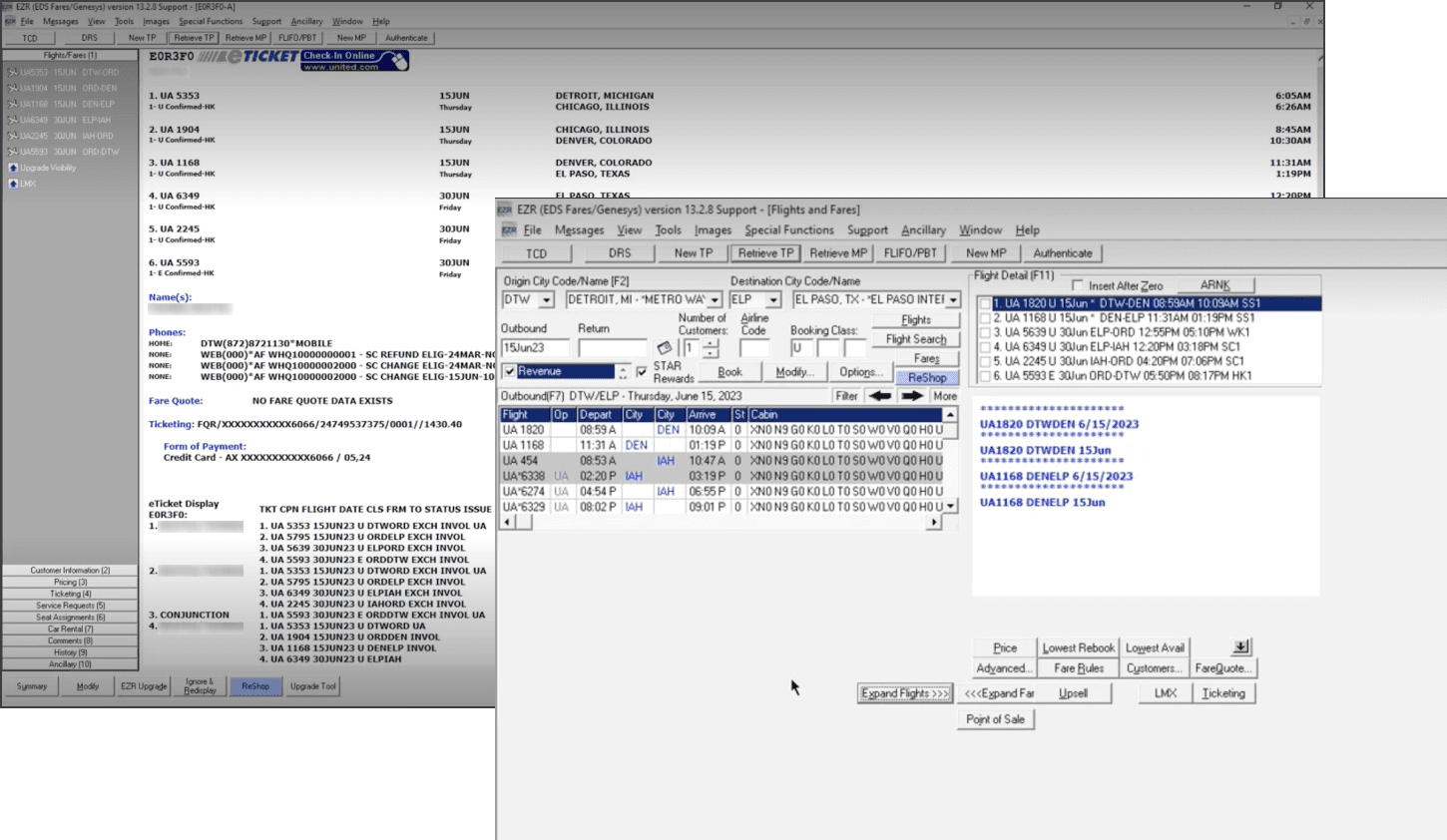
Task: Click the EZR app icon in Flights and Fares title bar
Action: (505, 210)
